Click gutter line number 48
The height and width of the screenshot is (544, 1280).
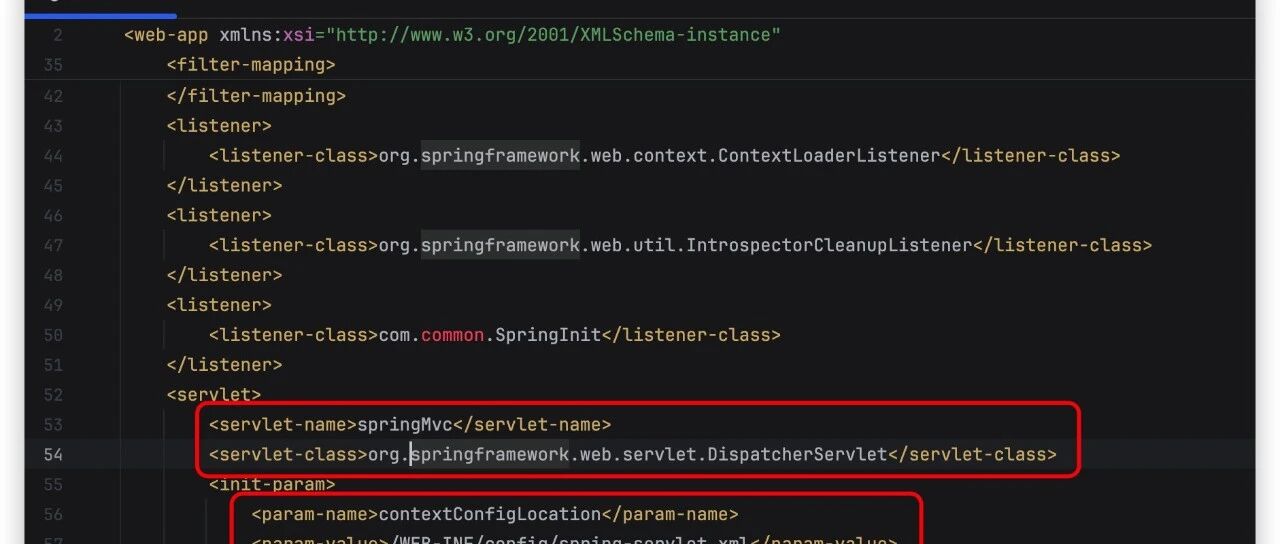pyautogui.click(x=52, y=275)
